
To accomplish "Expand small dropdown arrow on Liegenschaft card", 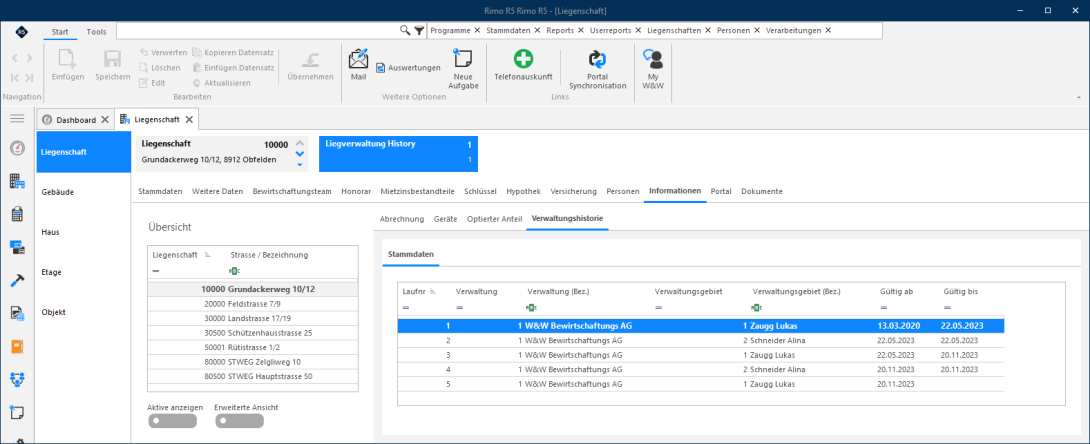I will coord(300,165).
